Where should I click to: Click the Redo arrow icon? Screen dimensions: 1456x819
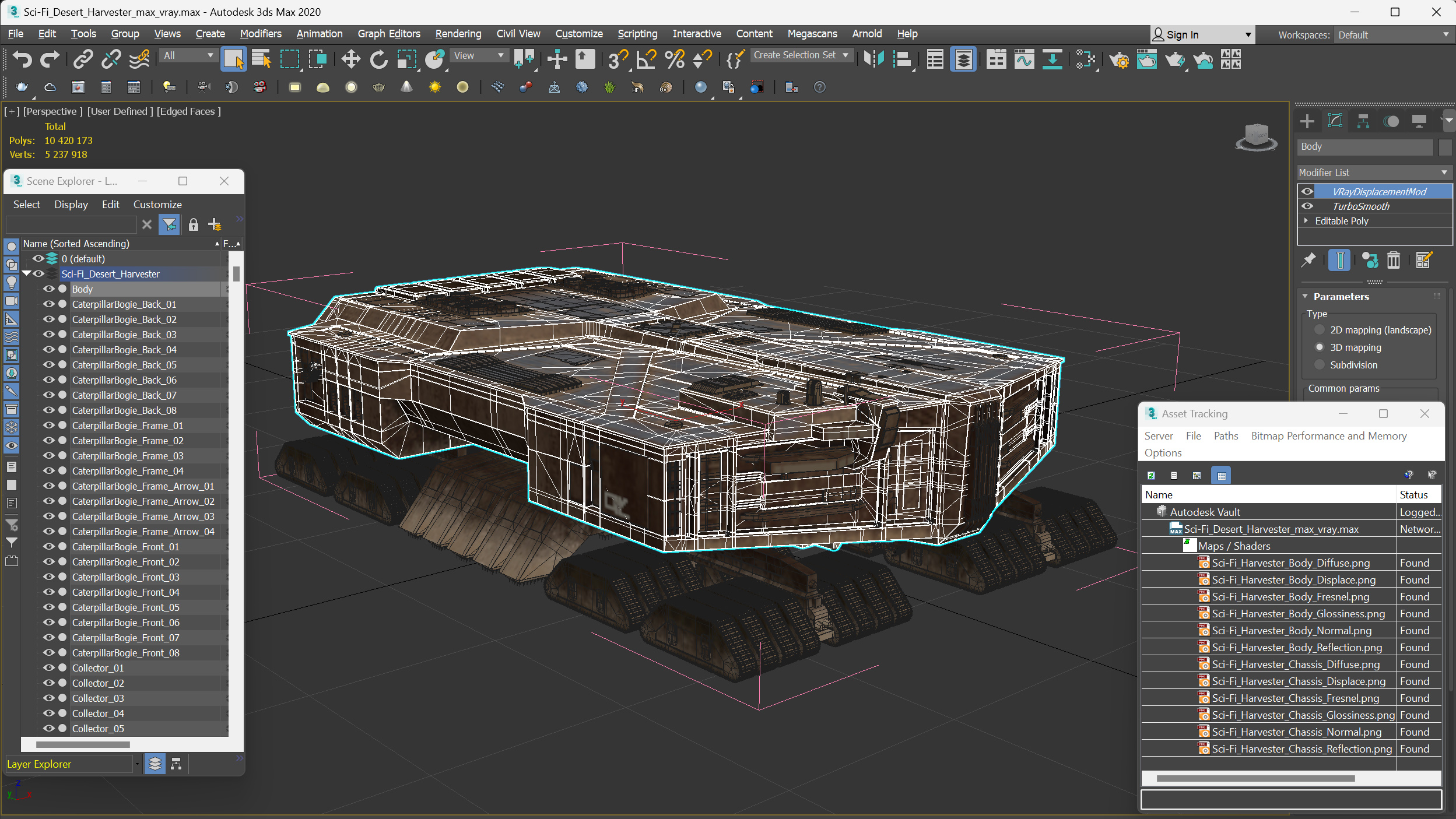coord(50,59)
